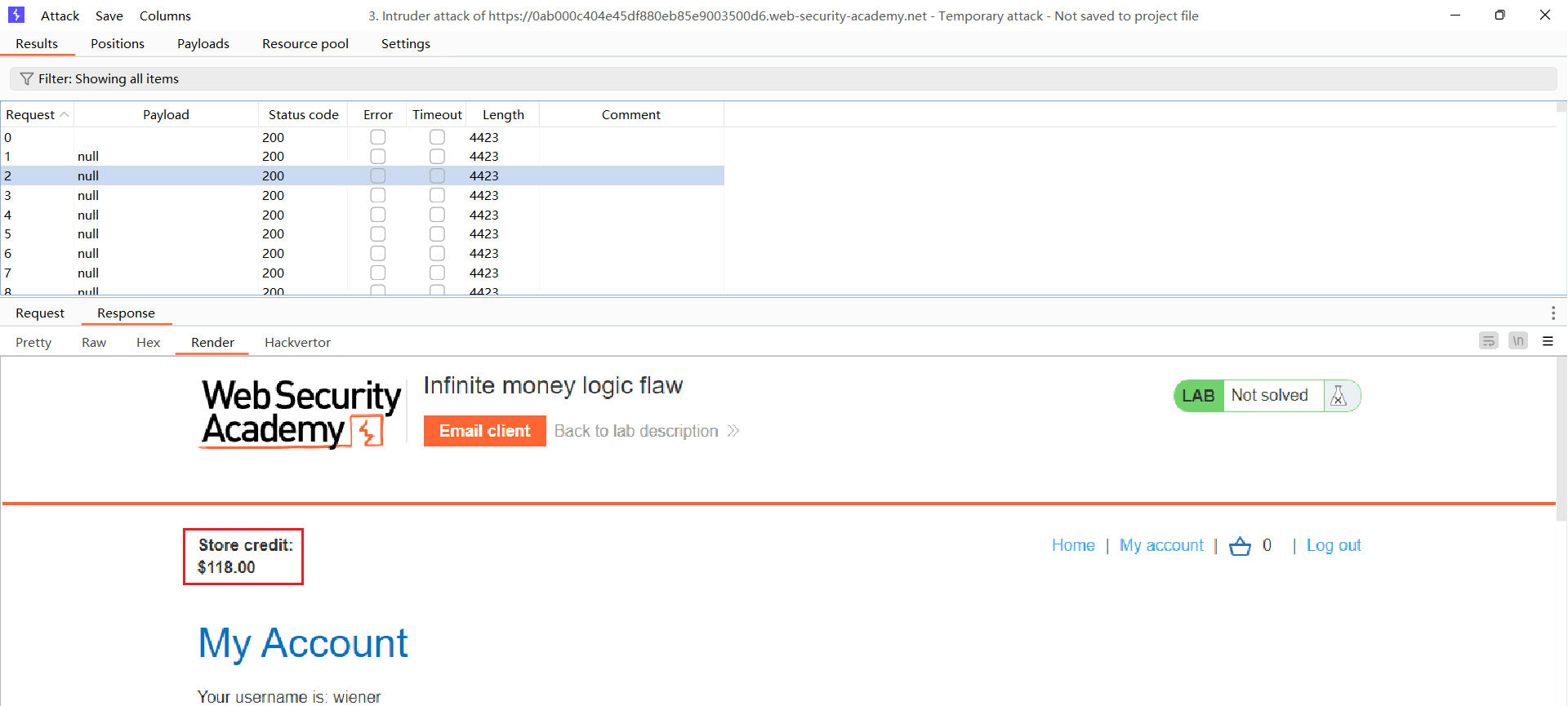Switch to the Positions tab

pos(118,43)
